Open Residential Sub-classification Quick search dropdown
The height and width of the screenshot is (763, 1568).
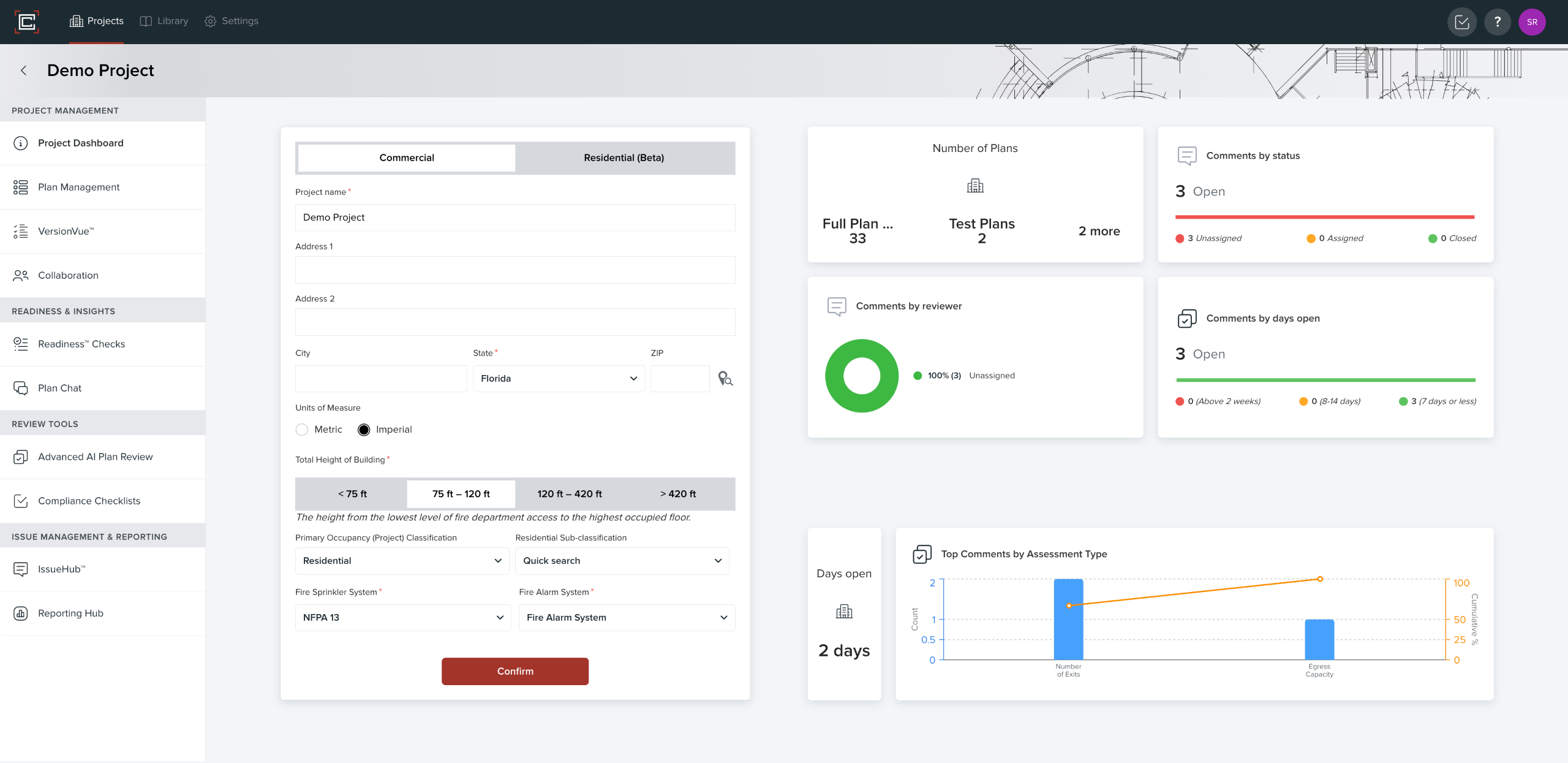pos(622,561)
